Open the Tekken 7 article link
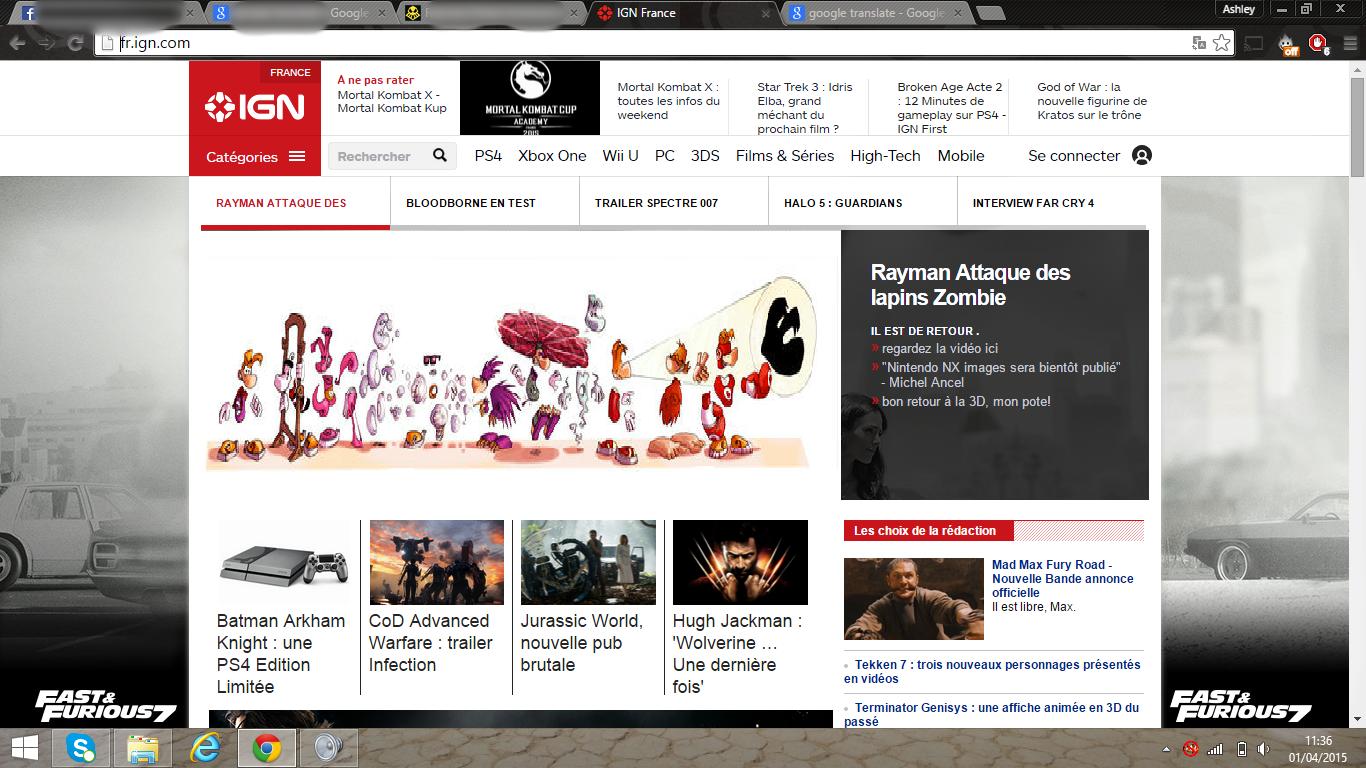Viewport: 1366px width, 768px height. pyautogui.click(x=992, y=671)
